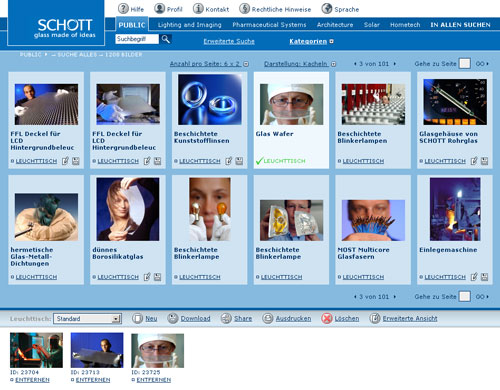Image resolution: width=500 pixels, height=390 pixels.
Task: Add Einlegemaschine to Leuchttisch
Action: click(445, 277)
